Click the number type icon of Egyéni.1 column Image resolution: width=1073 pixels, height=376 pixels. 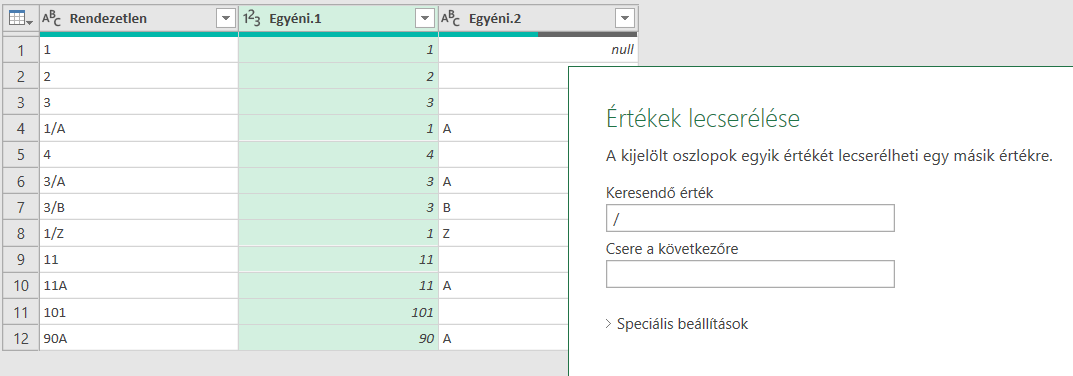pyautogui.click(x=251, y=19)
